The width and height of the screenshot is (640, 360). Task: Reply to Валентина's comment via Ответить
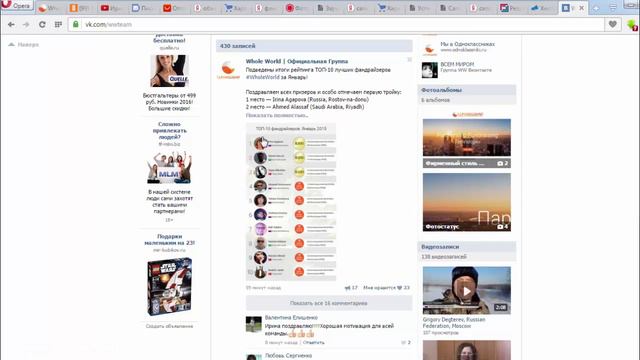click(x=313, y=342)
